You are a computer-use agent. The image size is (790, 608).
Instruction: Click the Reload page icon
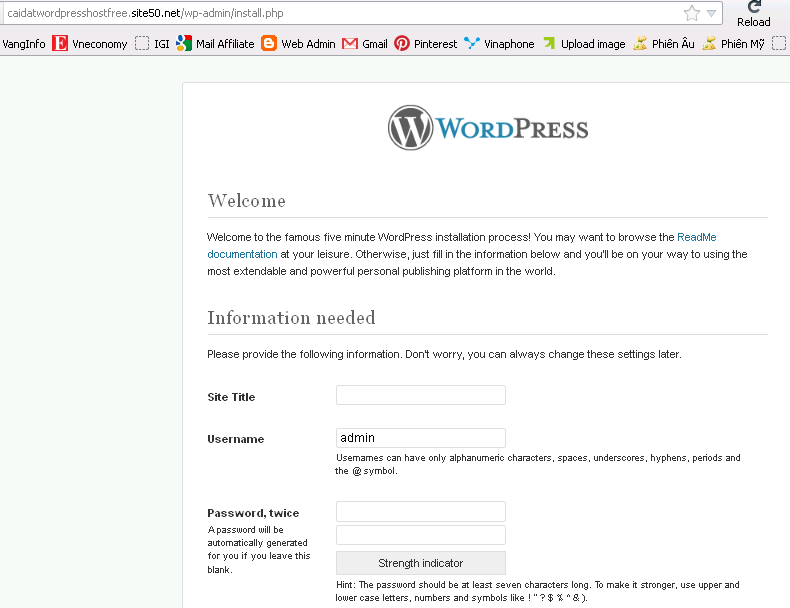[754, 7]
